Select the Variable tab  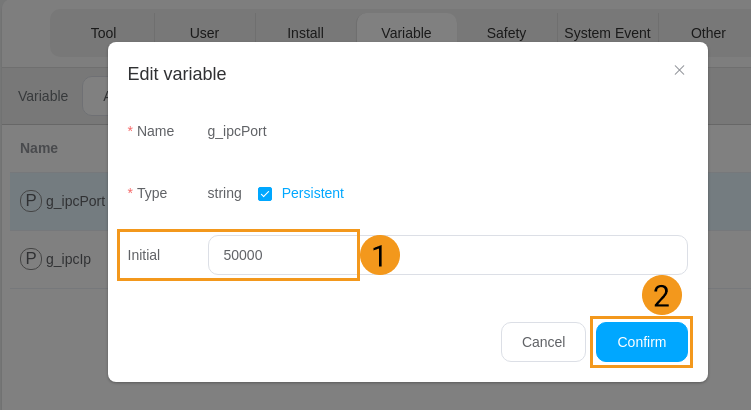tap(406, 33)
